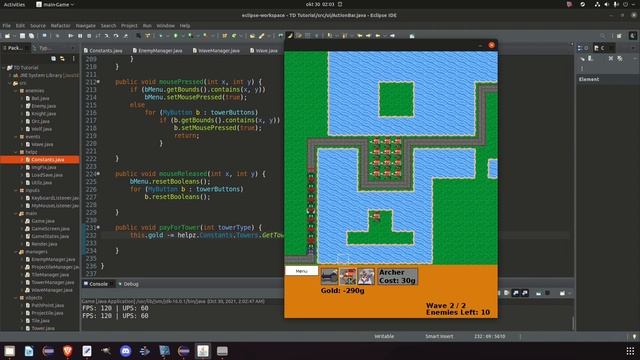This screenshot has height=360, width=640.
Task: Click the Terminate debug toolbar icon
Action: click(89, 36)
